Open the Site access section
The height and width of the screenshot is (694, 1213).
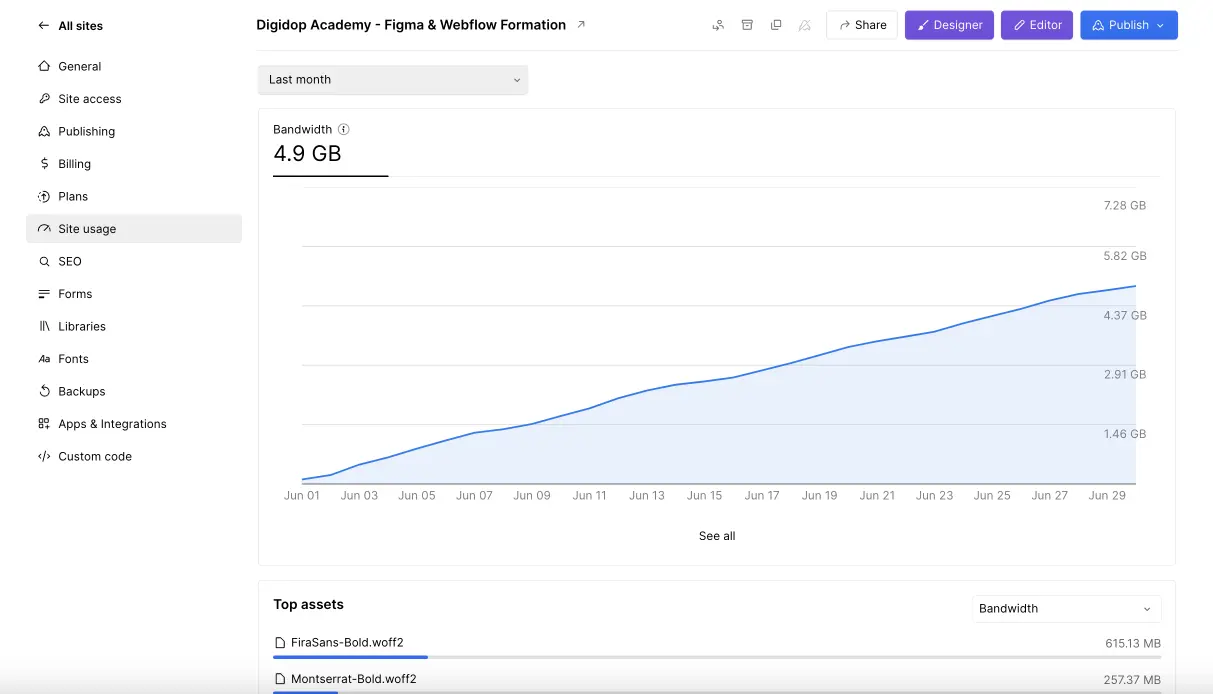(x=134, y=99)
